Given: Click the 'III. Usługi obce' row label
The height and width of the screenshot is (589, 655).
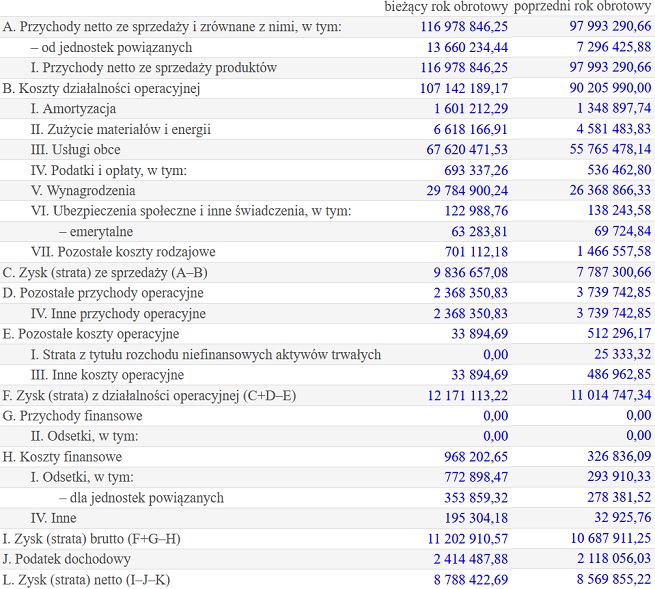Looking at the screenshot, I should [76, 150].
